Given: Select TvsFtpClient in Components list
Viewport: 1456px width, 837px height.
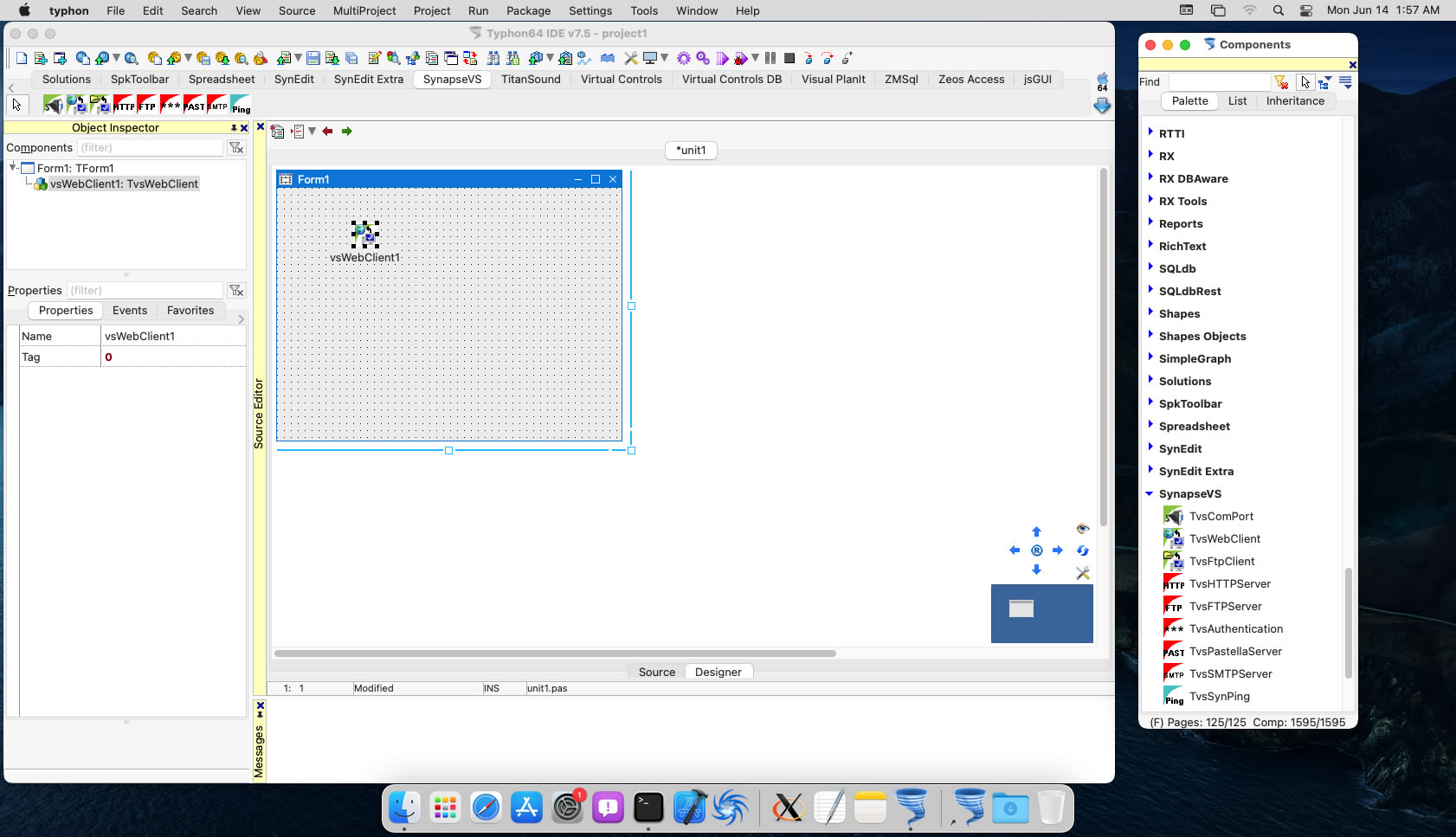Looking at the screenshot, I should (x=1221, y=561).
